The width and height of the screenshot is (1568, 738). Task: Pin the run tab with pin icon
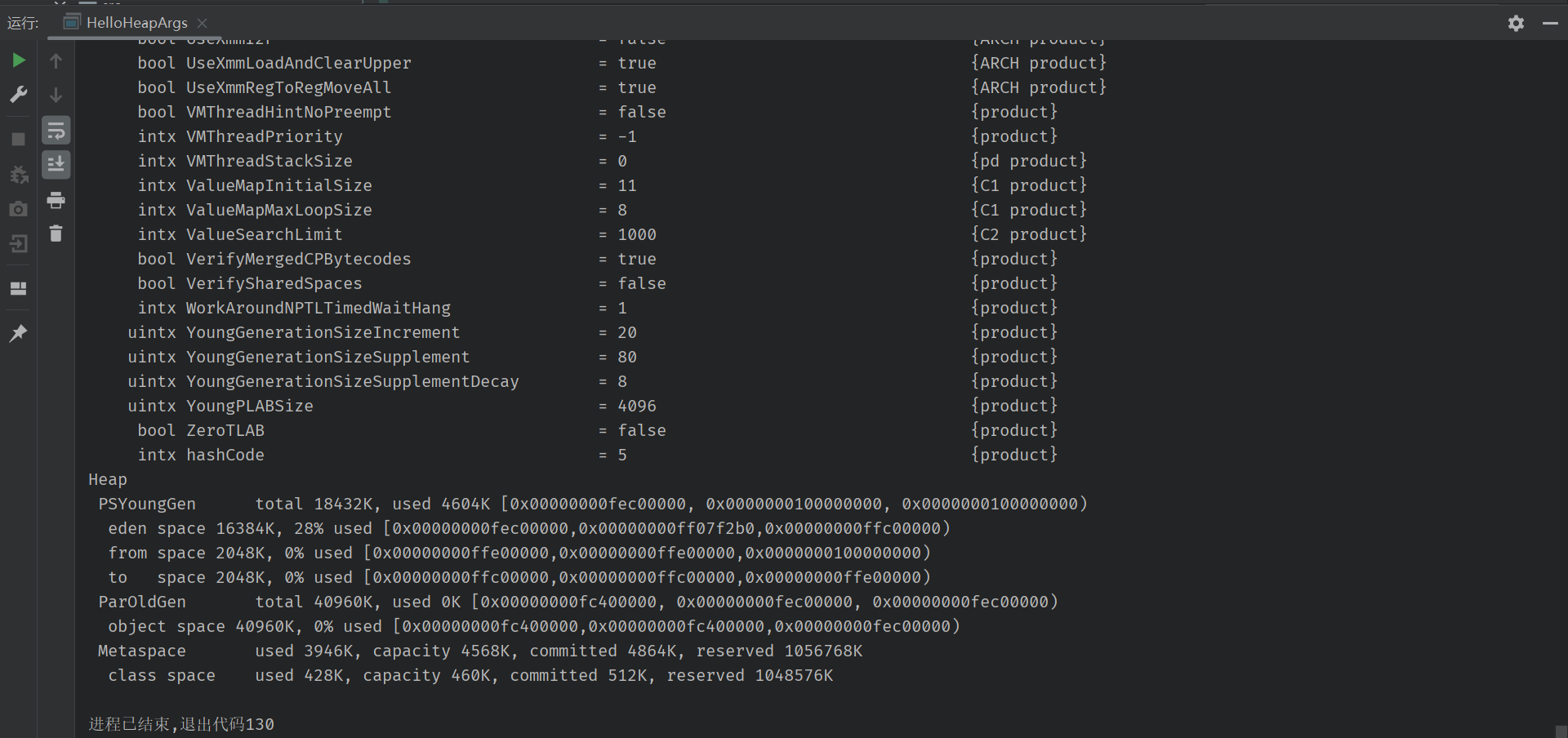(x=18, y=333)
